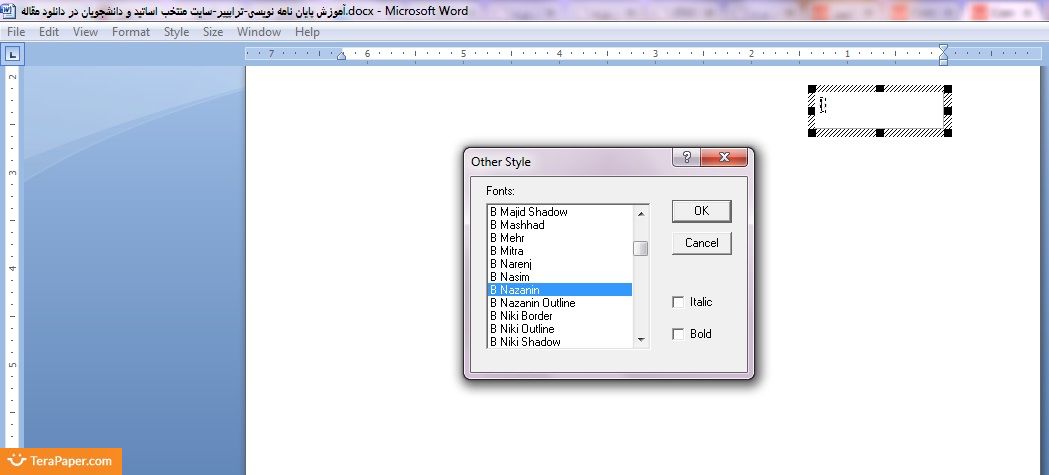The height and width of the screenshot is (475, 1049).
Task: Open the File menu
Action: (x=15, y=31)
